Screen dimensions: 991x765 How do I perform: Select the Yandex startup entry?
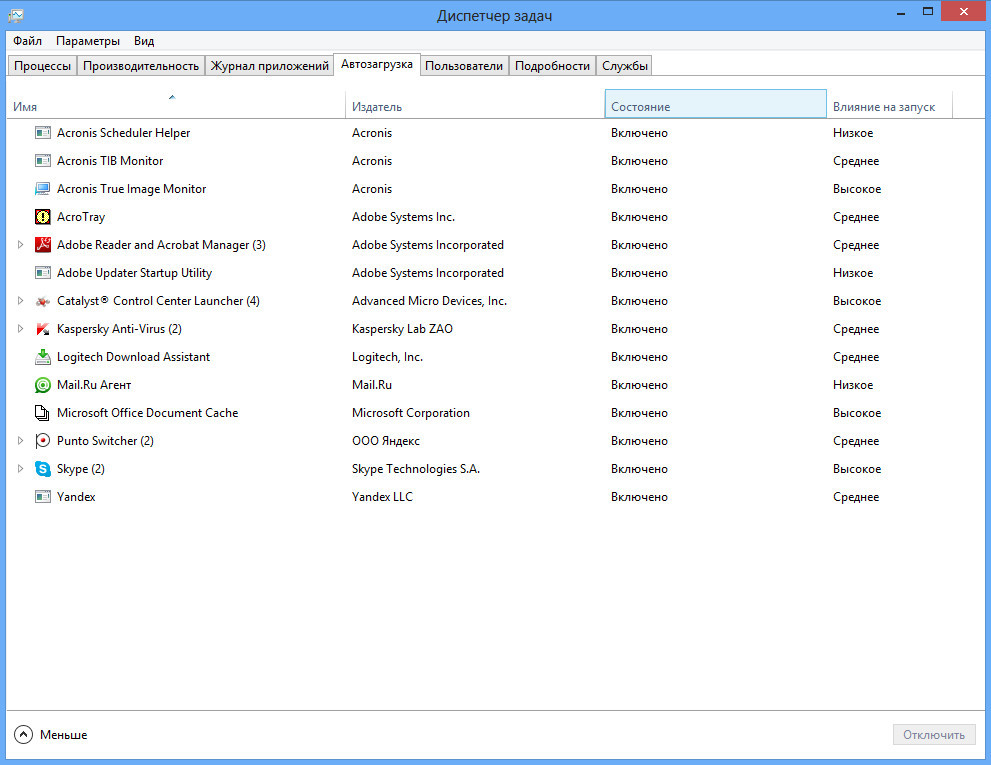point(76,497)
